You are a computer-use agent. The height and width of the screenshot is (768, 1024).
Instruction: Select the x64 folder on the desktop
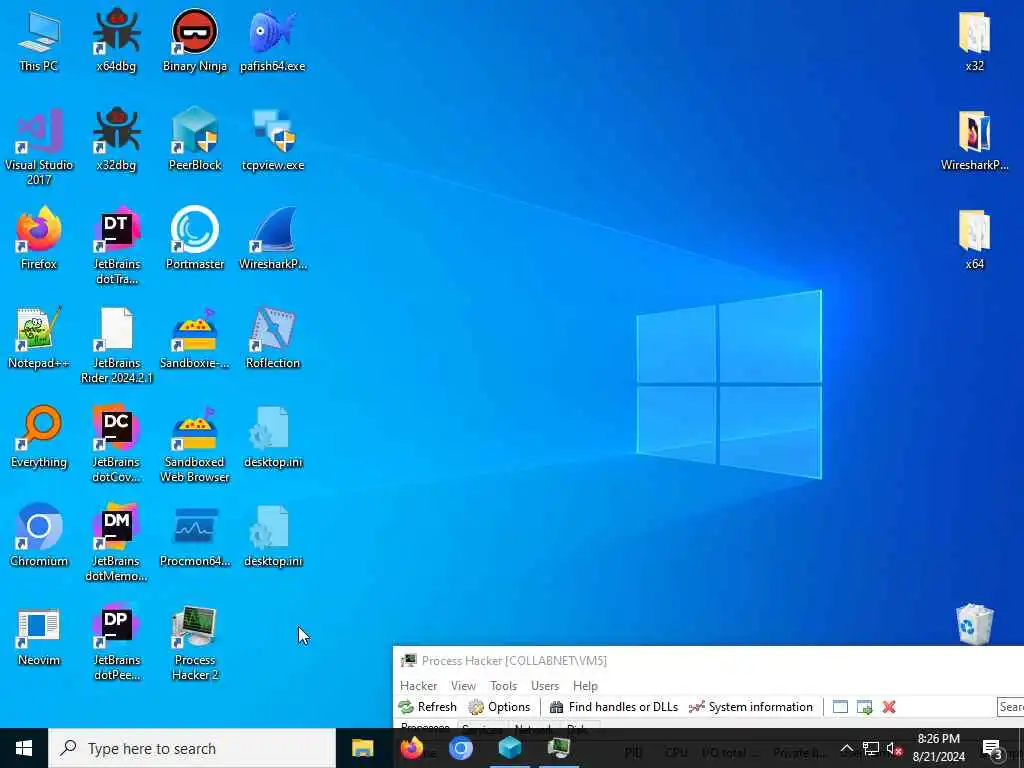(974, 239)
